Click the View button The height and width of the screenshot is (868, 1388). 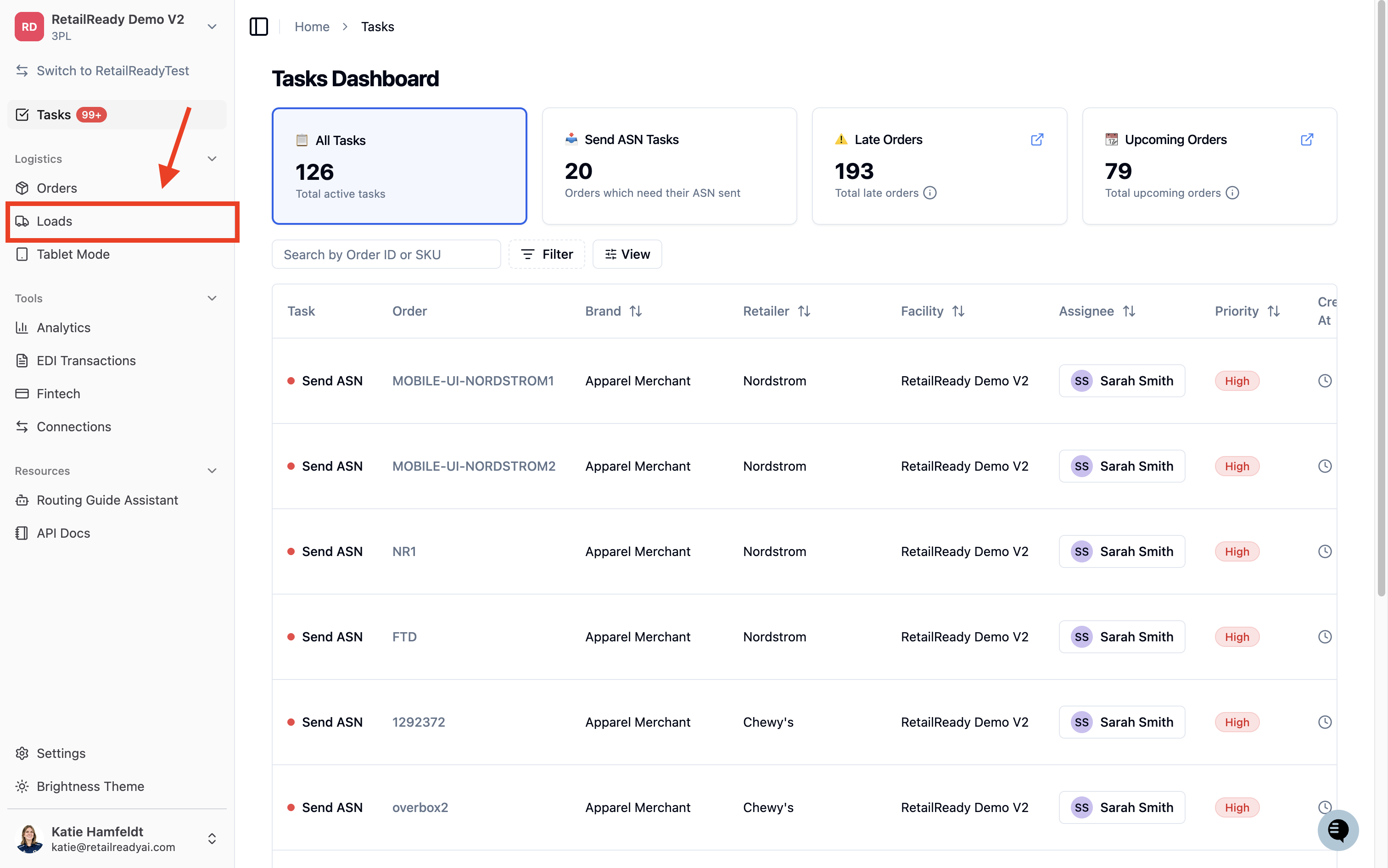click(x=627, y=254)
